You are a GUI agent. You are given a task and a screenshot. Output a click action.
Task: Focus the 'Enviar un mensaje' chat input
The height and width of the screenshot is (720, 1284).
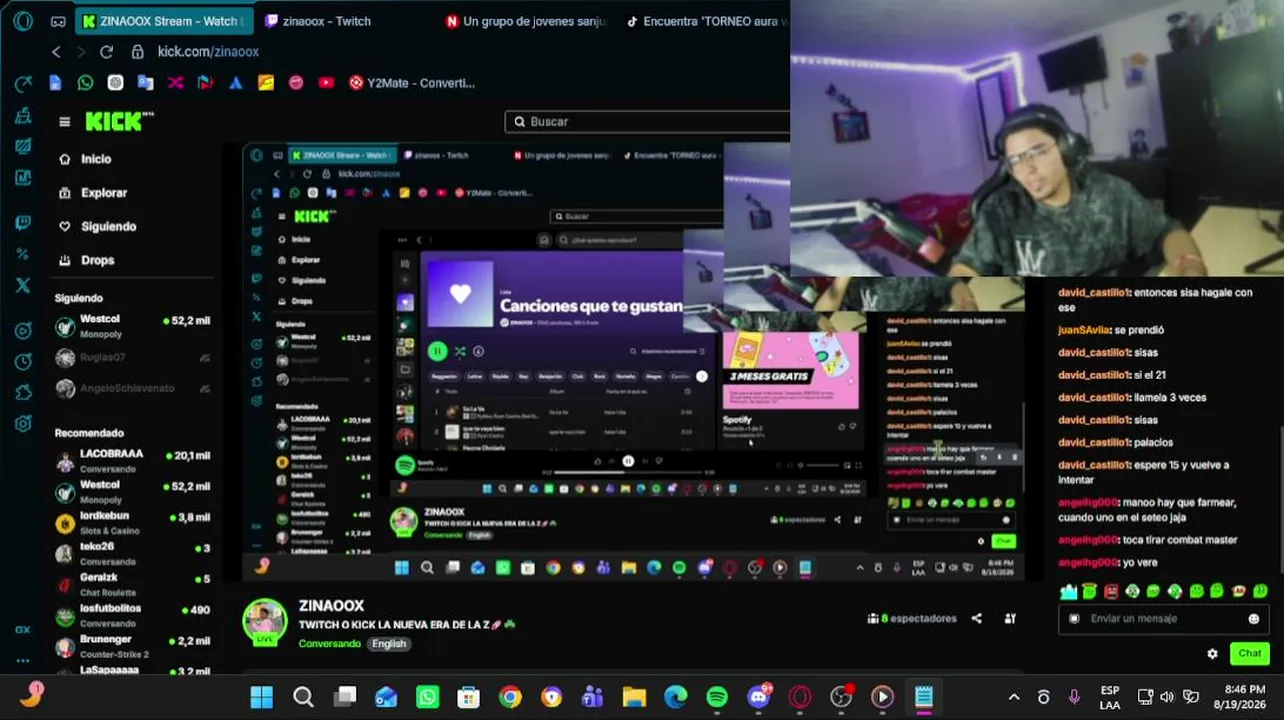pos(1162,619)
